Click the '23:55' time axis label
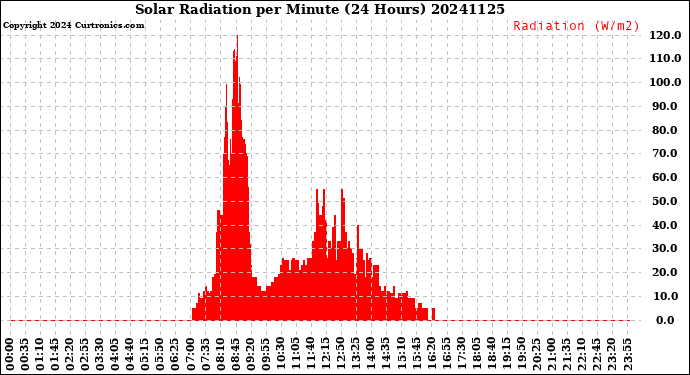 (x=628, y=355)
